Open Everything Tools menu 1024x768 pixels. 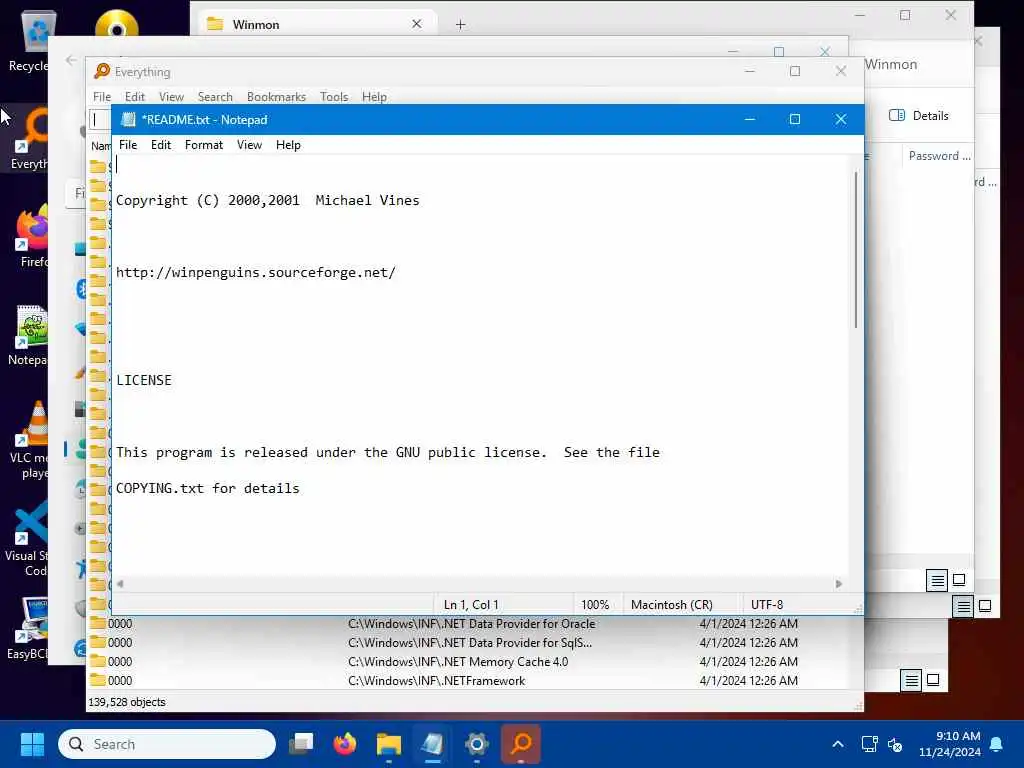(334, 97)
